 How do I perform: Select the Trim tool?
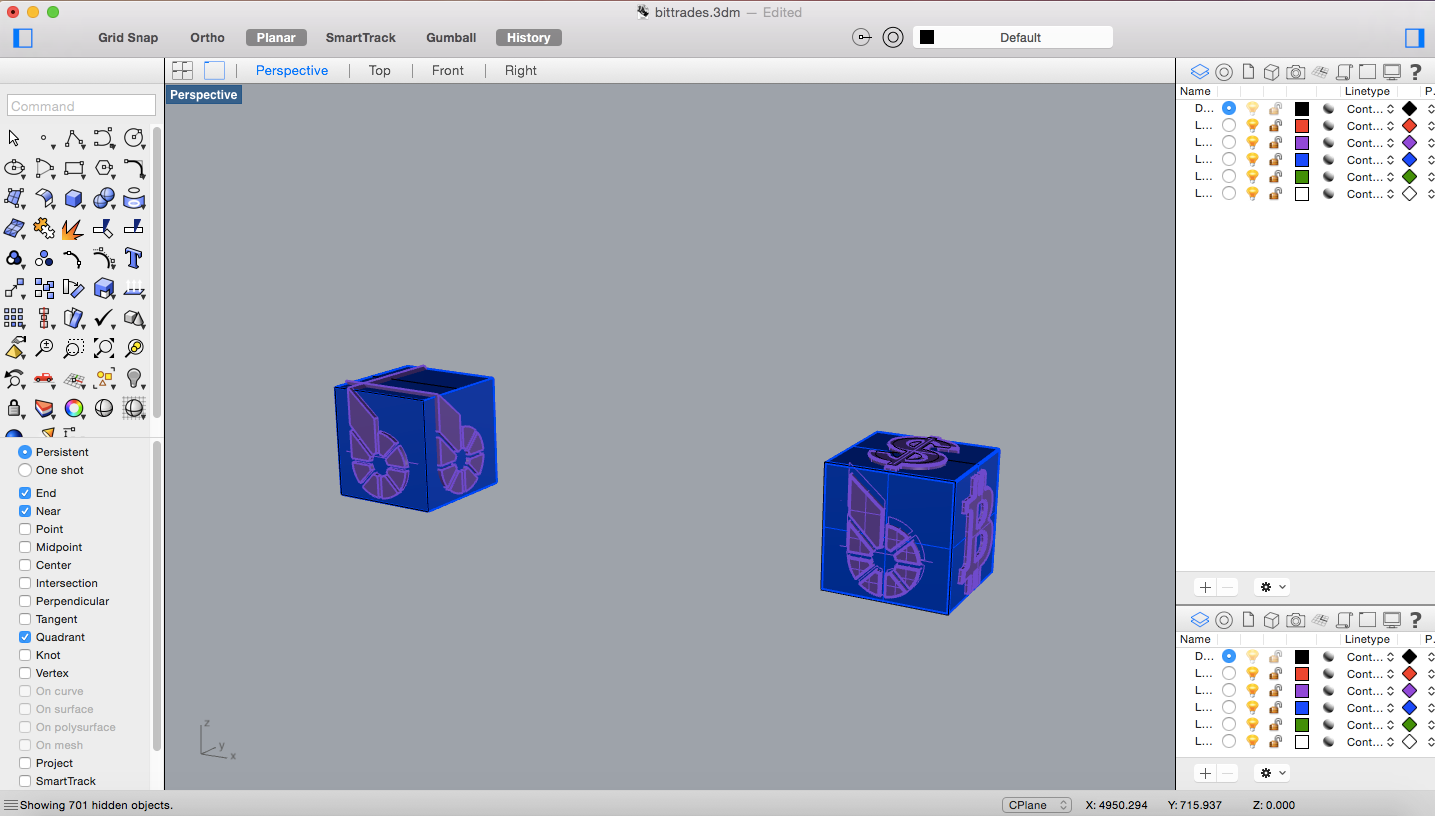pyautogui.click(x=104, y=229)
